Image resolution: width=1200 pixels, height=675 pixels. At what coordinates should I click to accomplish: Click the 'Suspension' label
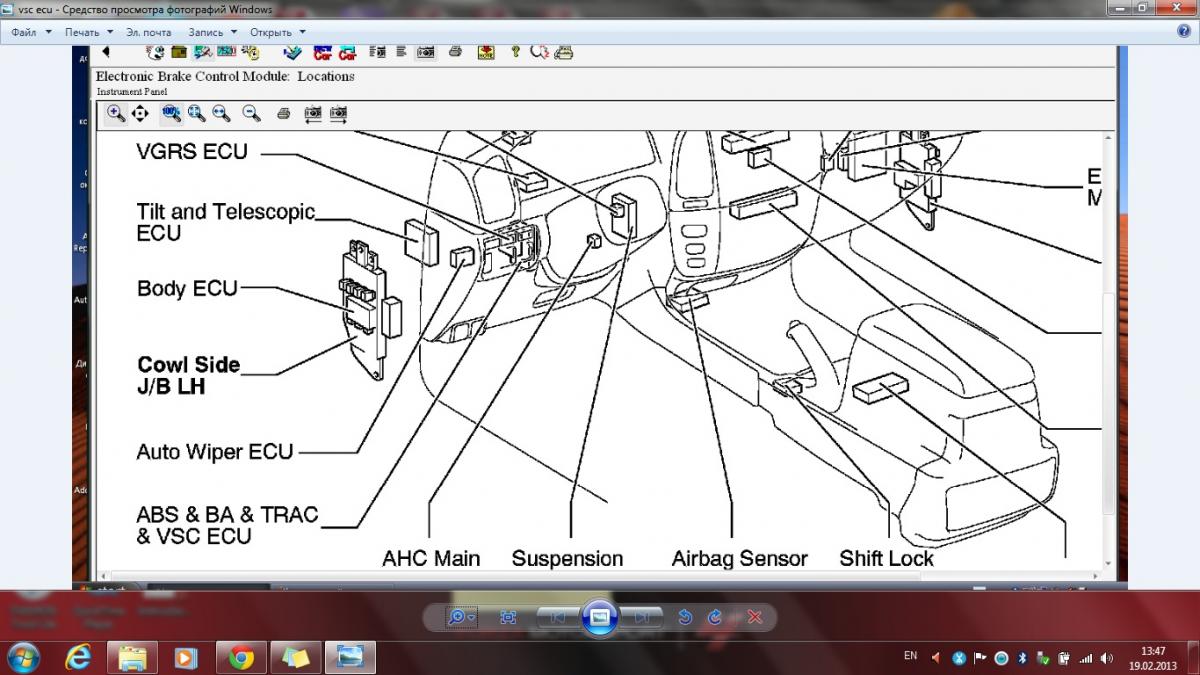[x=567, y=559]
